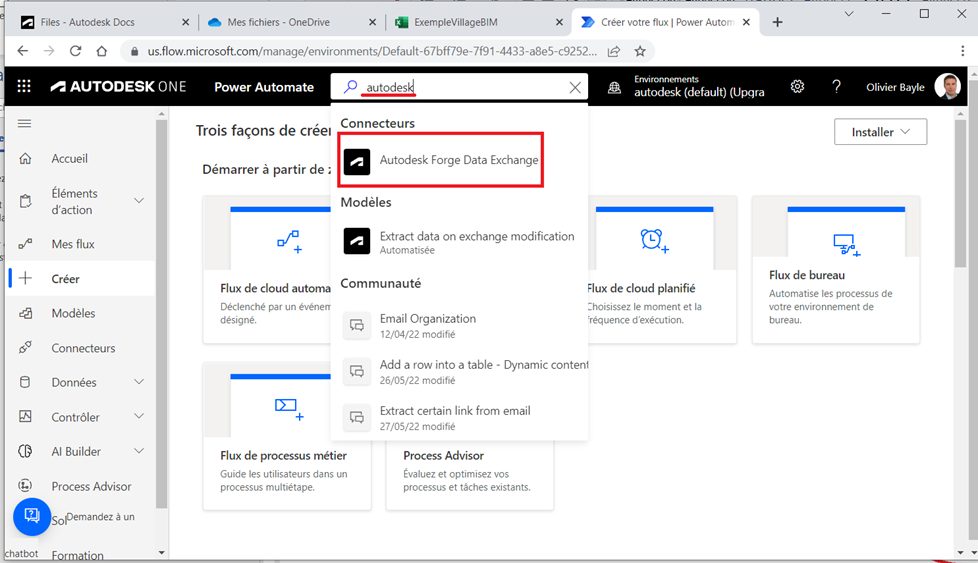
Task: Open the Environnements picker icon
Action: (614, 87)
